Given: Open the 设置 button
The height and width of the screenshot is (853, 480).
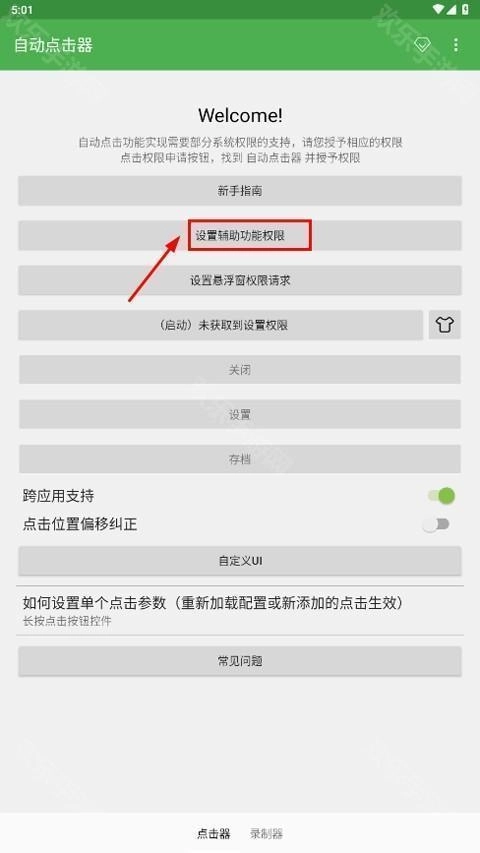Looking at the screenshot, I should coord(240,415).
